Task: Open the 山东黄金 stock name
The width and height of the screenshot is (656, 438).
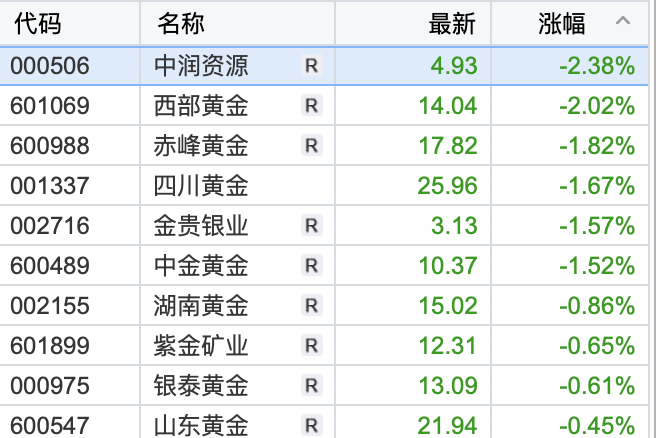Action: pos(201,425)
